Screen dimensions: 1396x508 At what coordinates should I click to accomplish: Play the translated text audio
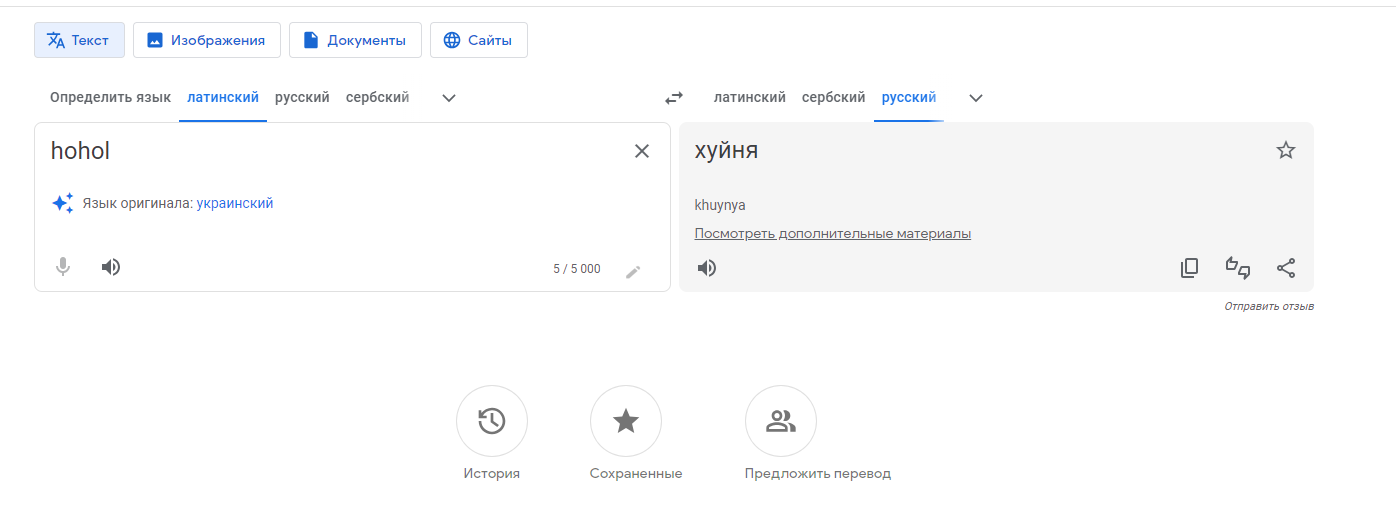pos(707,268)
